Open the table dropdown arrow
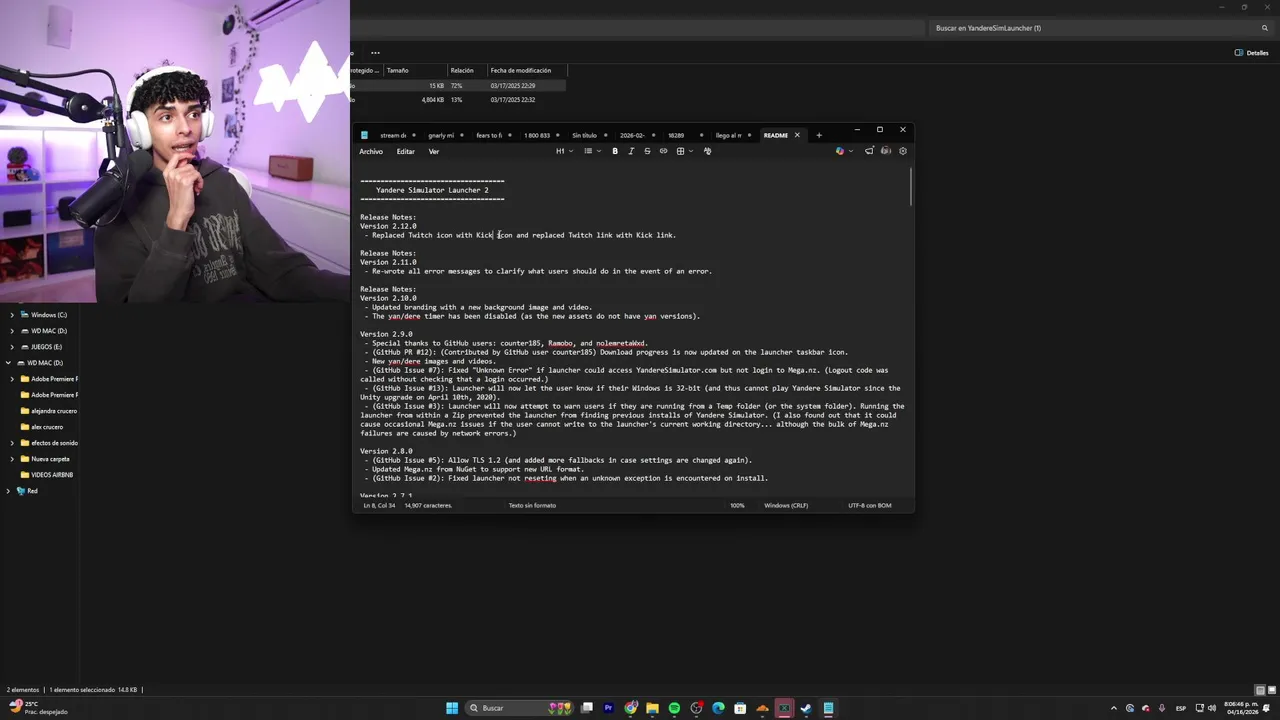The height and width of the screenshot is (720, 1280). click(692, 151)
